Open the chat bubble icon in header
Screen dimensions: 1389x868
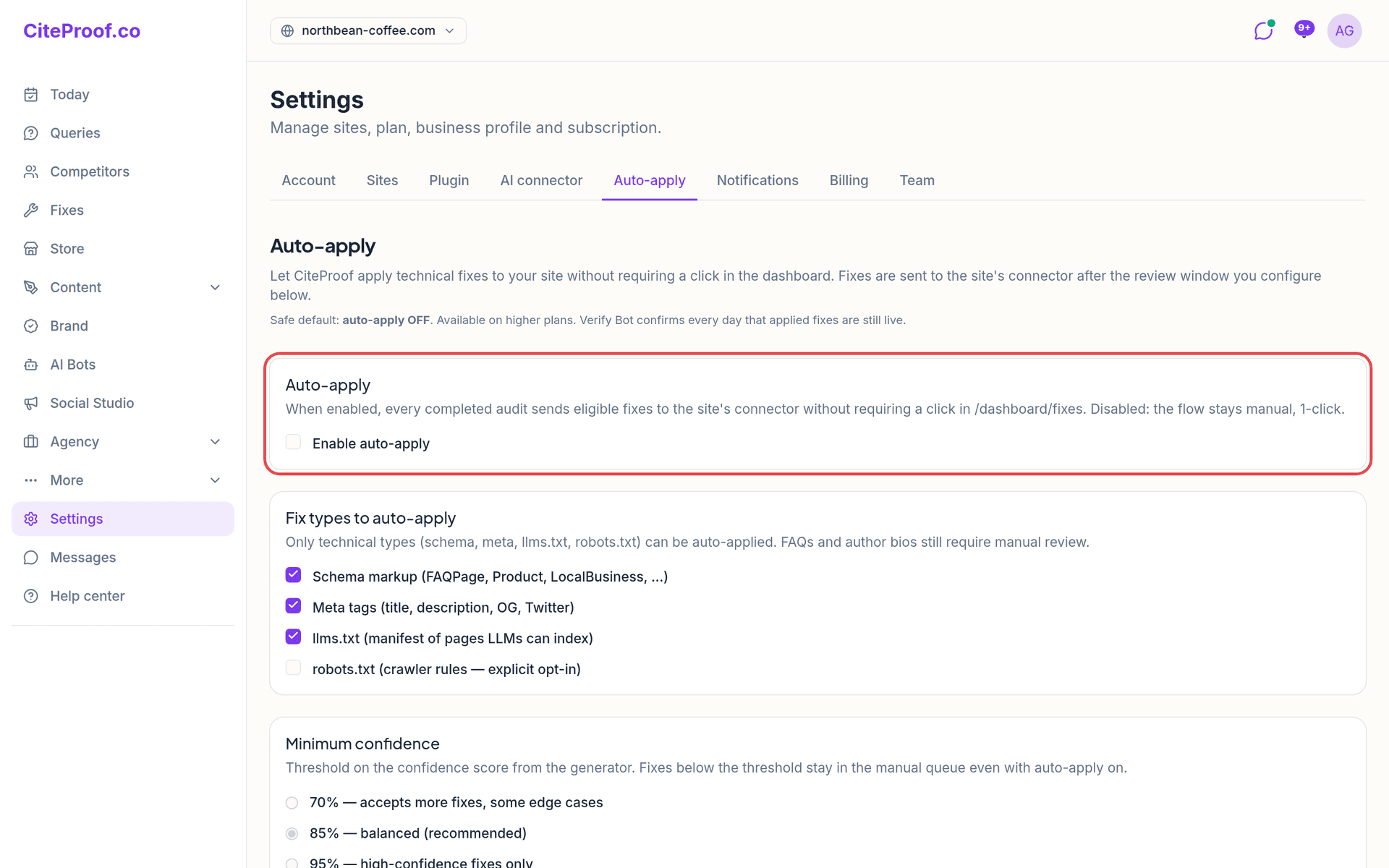point(1263,31)
